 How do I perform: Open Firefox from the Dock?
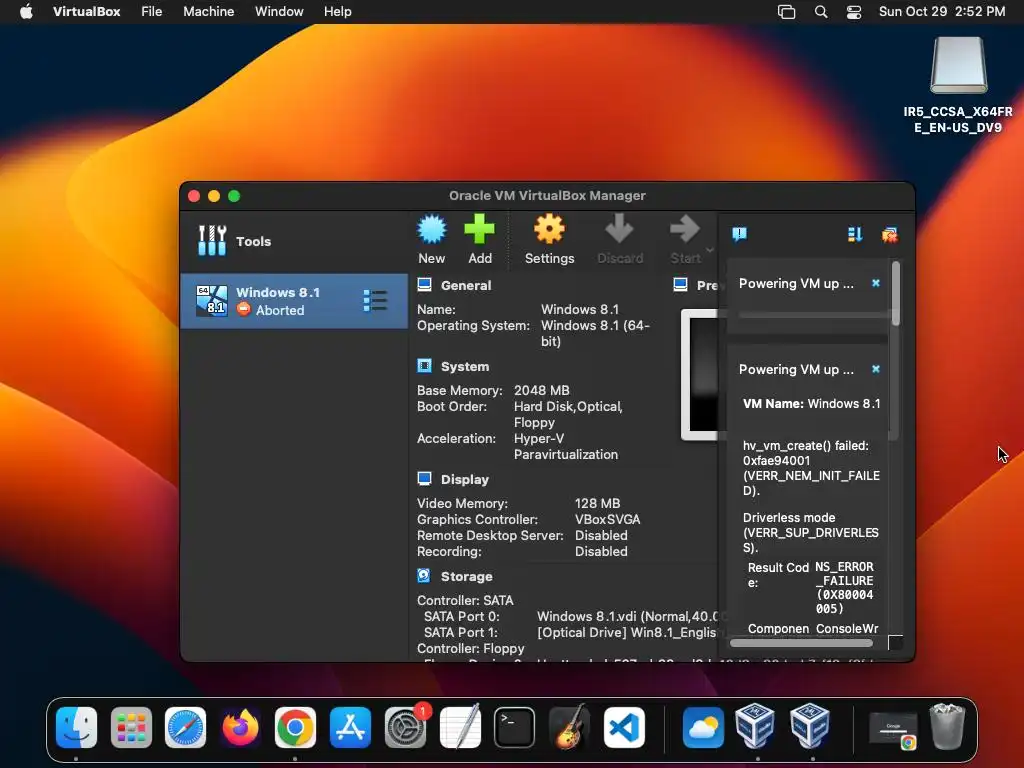[x=240, y=727]
